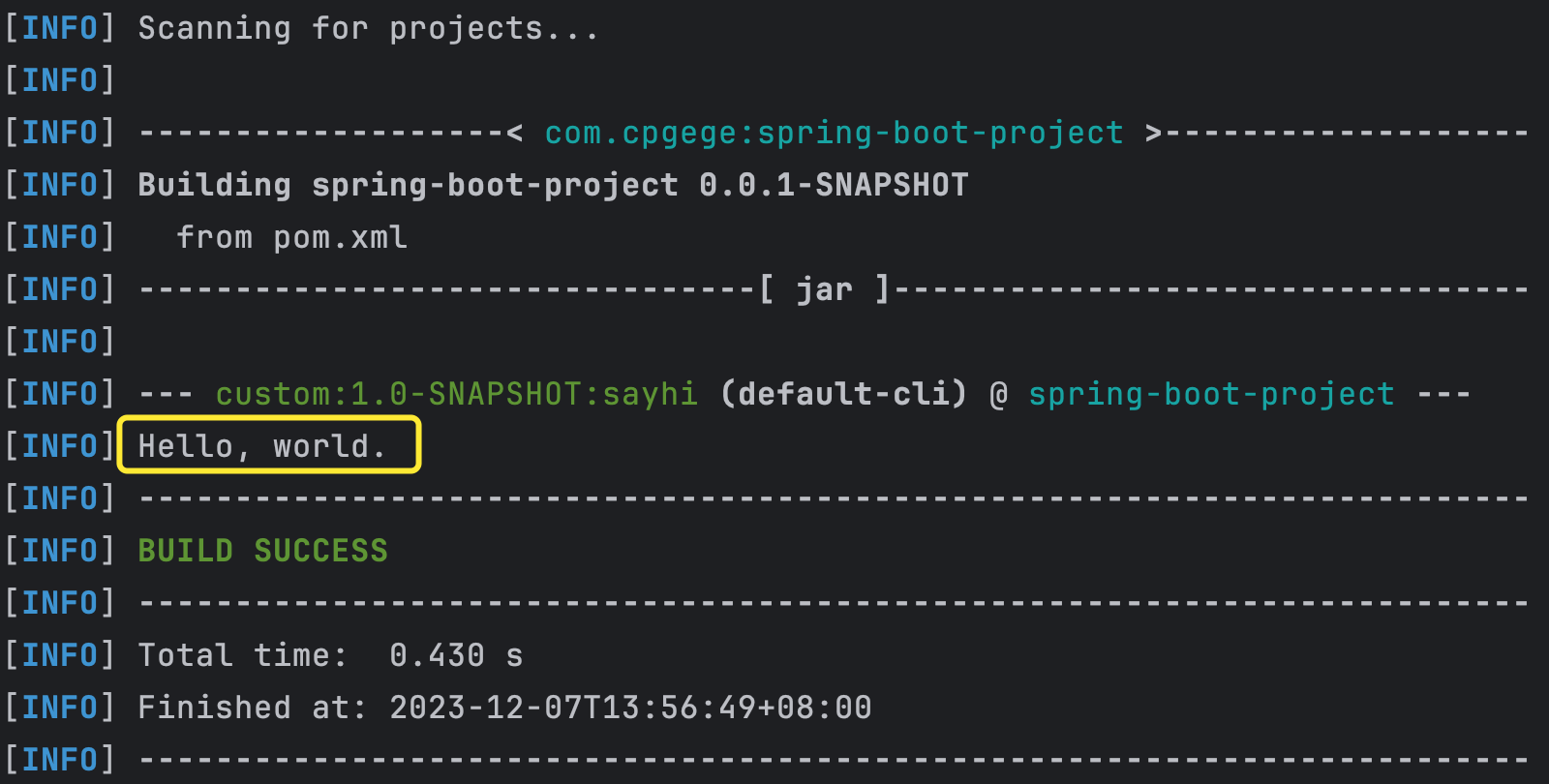Click the com.cpgege:spring-boot-project artifact text
This screenshot has width=1549, height=784.
834,133
